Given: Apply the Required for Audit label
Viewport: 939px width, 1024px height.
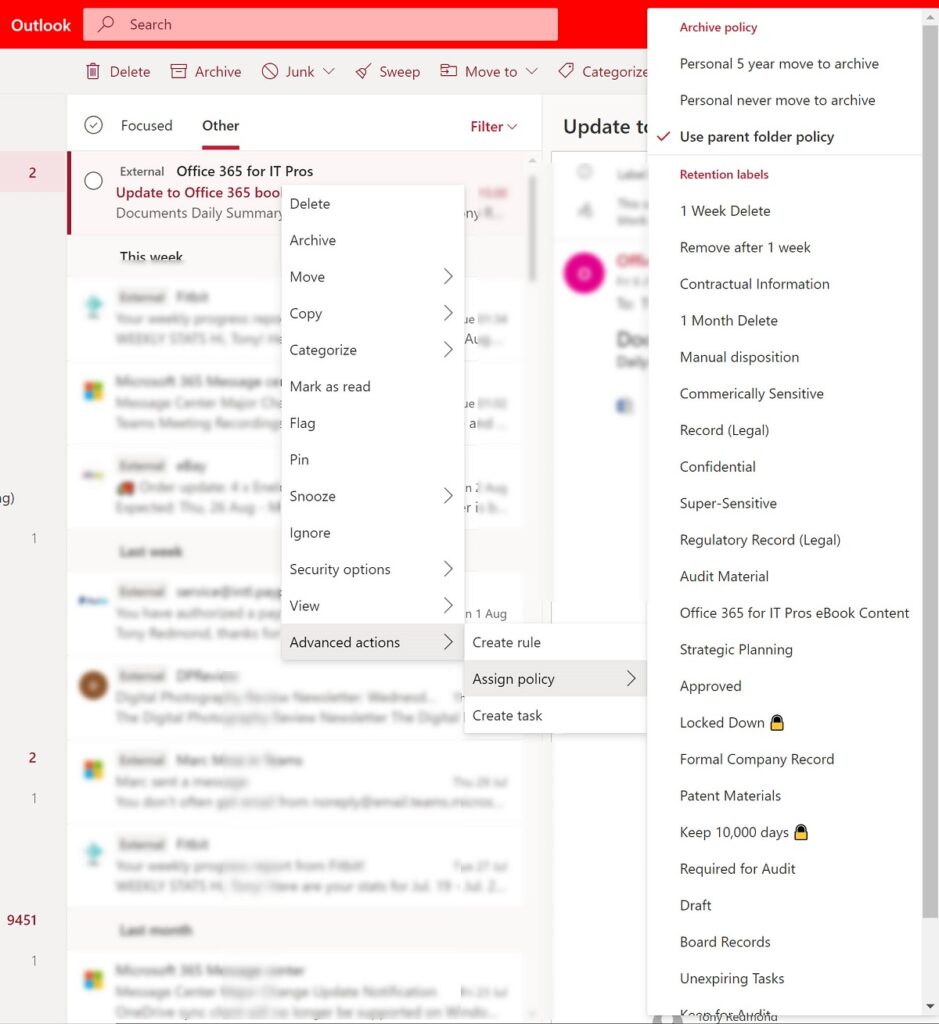Looking at the screenshot, I should click(784, 869).
